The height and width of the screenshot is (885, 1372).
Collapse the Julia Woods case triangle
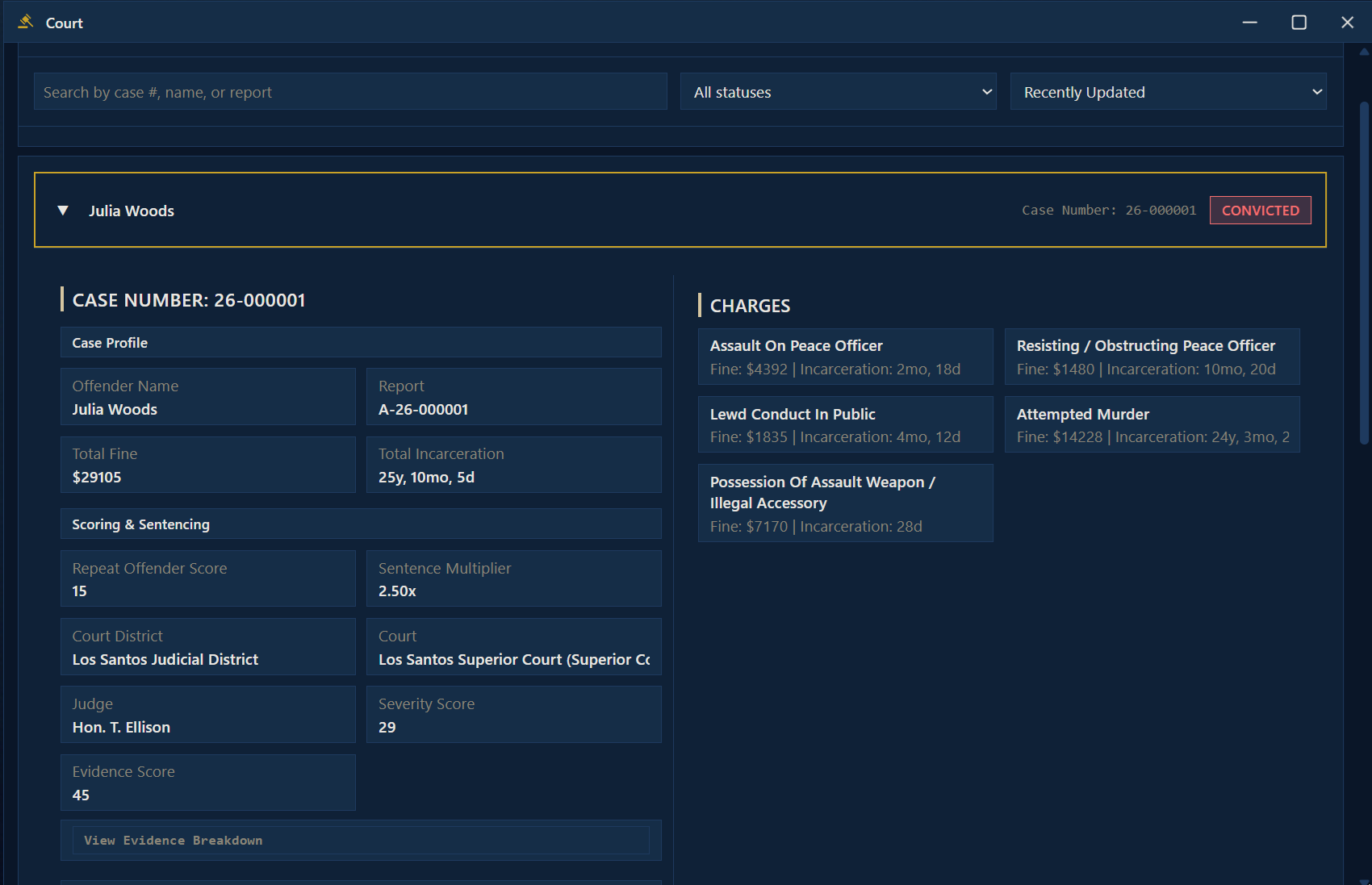(63, 211)
